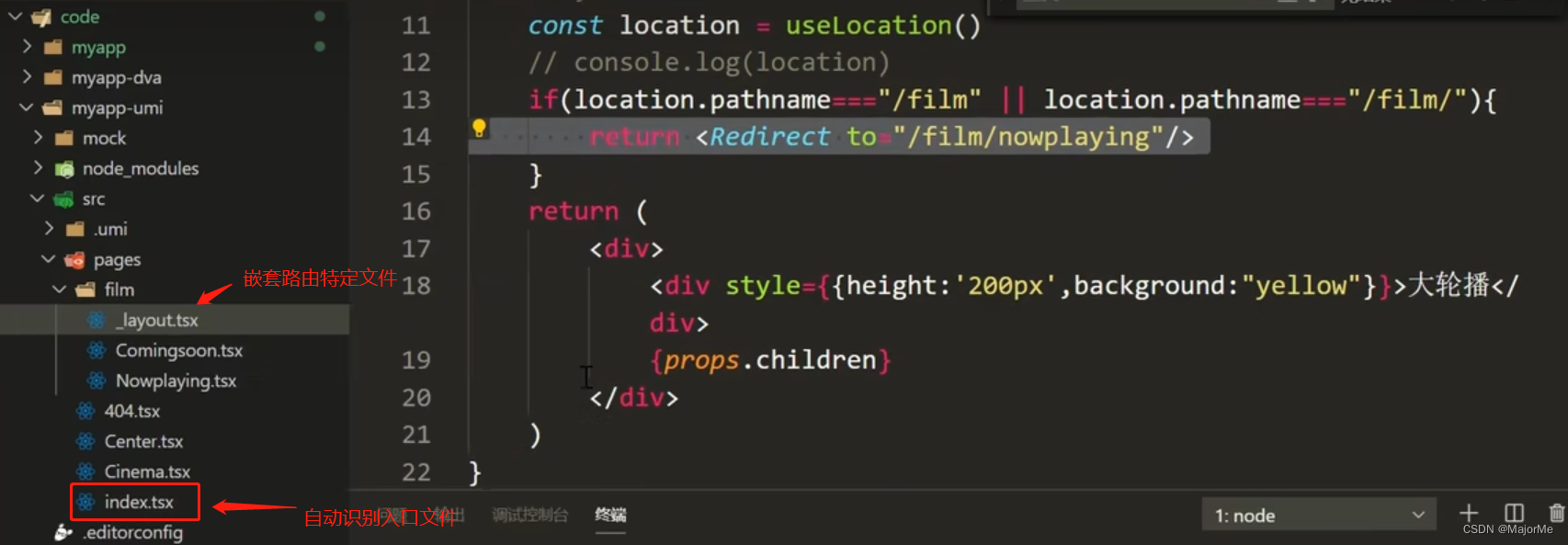This screenshot has width=1568, height=545.
Task: Click the React icon beside Nowplaying.tsx
Action: [97, 380]
